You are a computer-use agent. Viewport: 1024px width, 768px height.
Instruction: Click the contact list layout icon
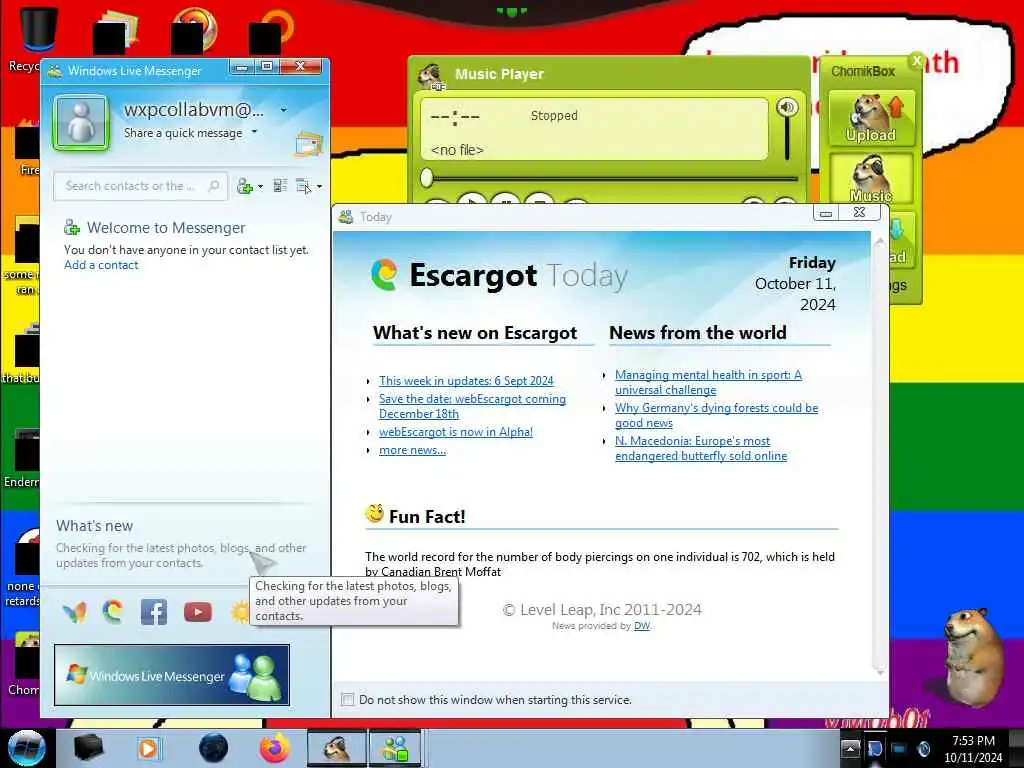pyautogui.click(x=280, y=186)
